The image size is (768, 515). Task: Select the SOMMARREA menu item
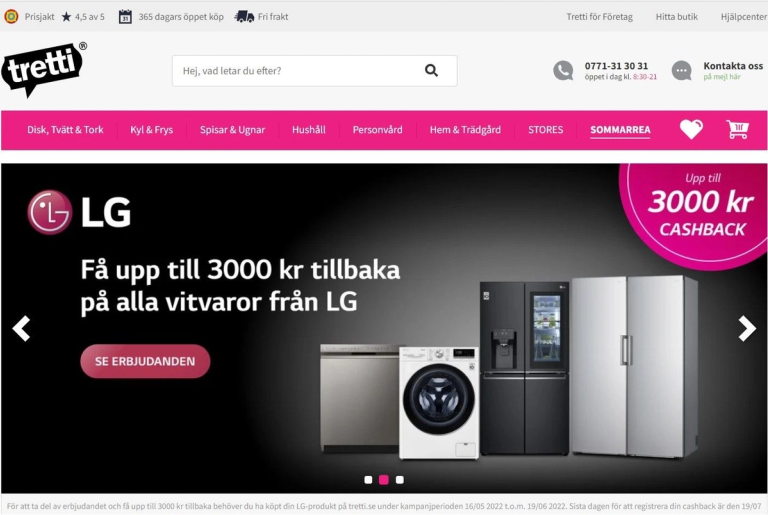[x=620, y=130]
